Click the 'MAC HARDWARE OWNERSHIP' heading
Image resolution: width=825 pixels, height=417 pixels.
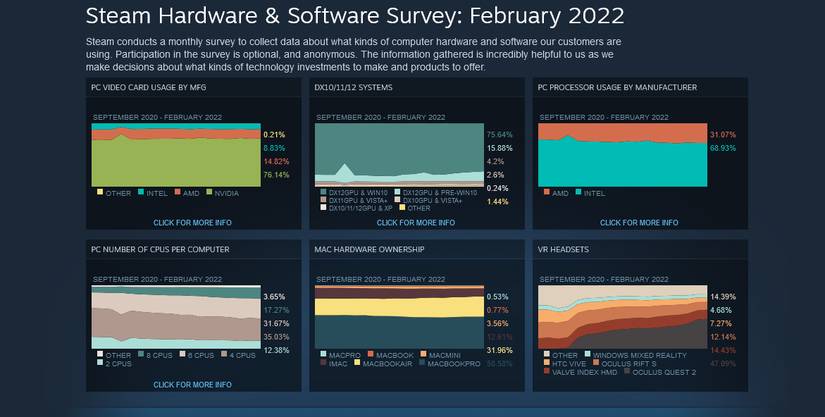coord(369,249)
